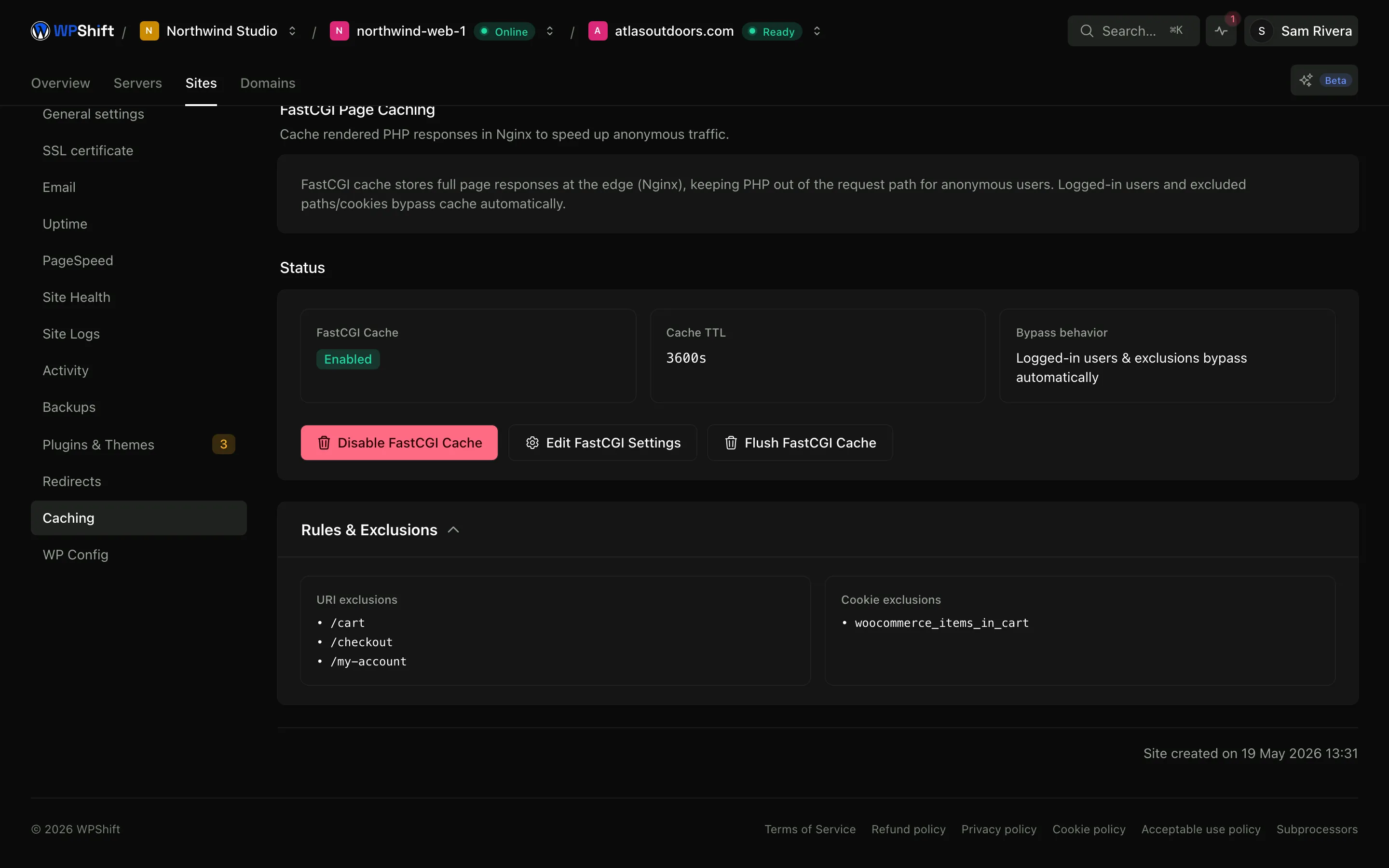Viewport: 1389px width, 868px height.
Task: Click the 3600s Cache TTL value
Action: [686, 358]
